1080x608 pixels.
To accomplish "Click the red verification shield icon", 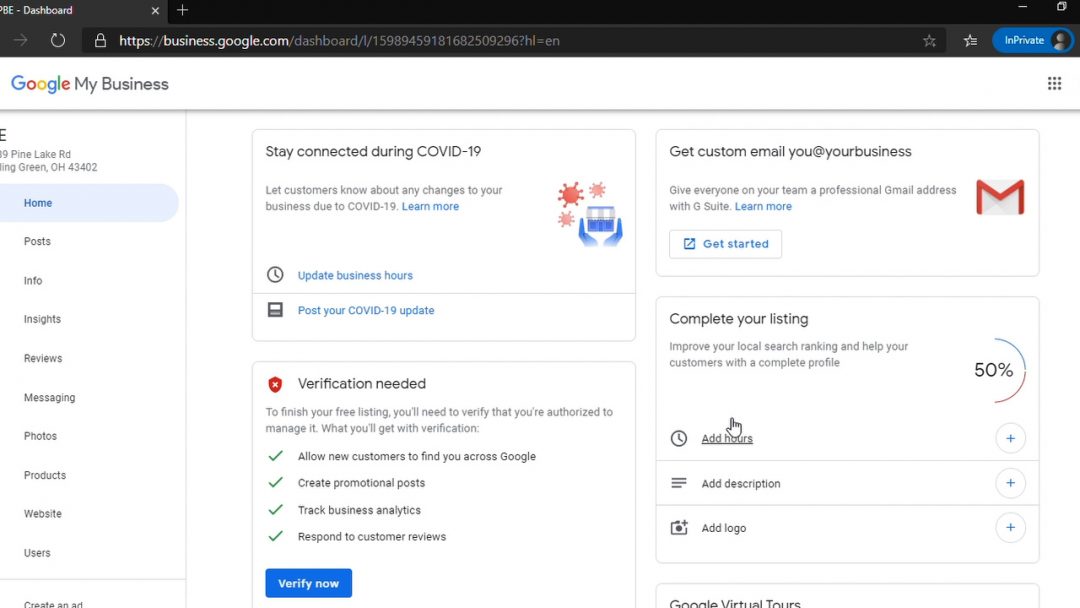I will pos(275,384).
